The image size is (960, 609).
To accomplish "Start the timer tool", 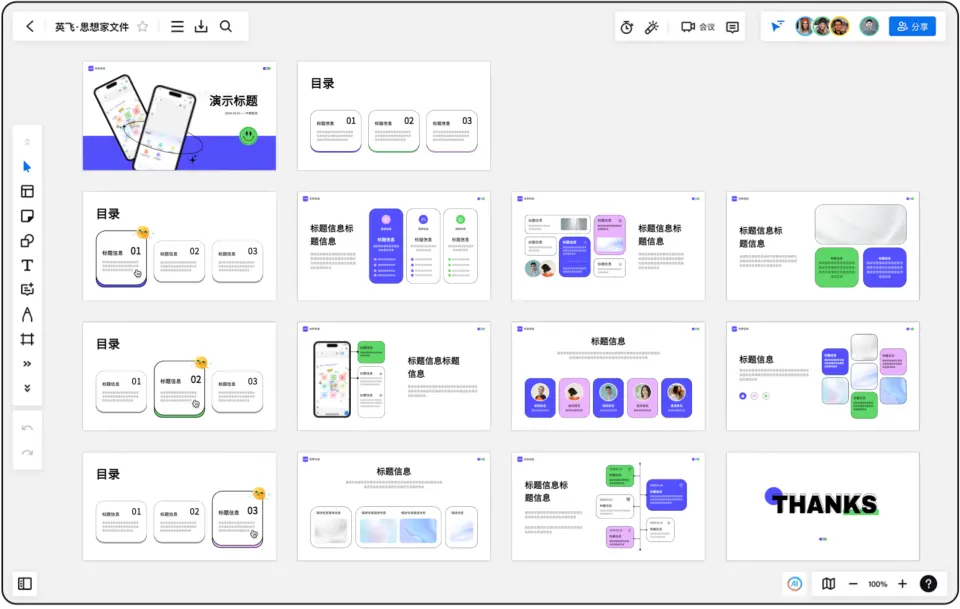I will pos(626,27).
